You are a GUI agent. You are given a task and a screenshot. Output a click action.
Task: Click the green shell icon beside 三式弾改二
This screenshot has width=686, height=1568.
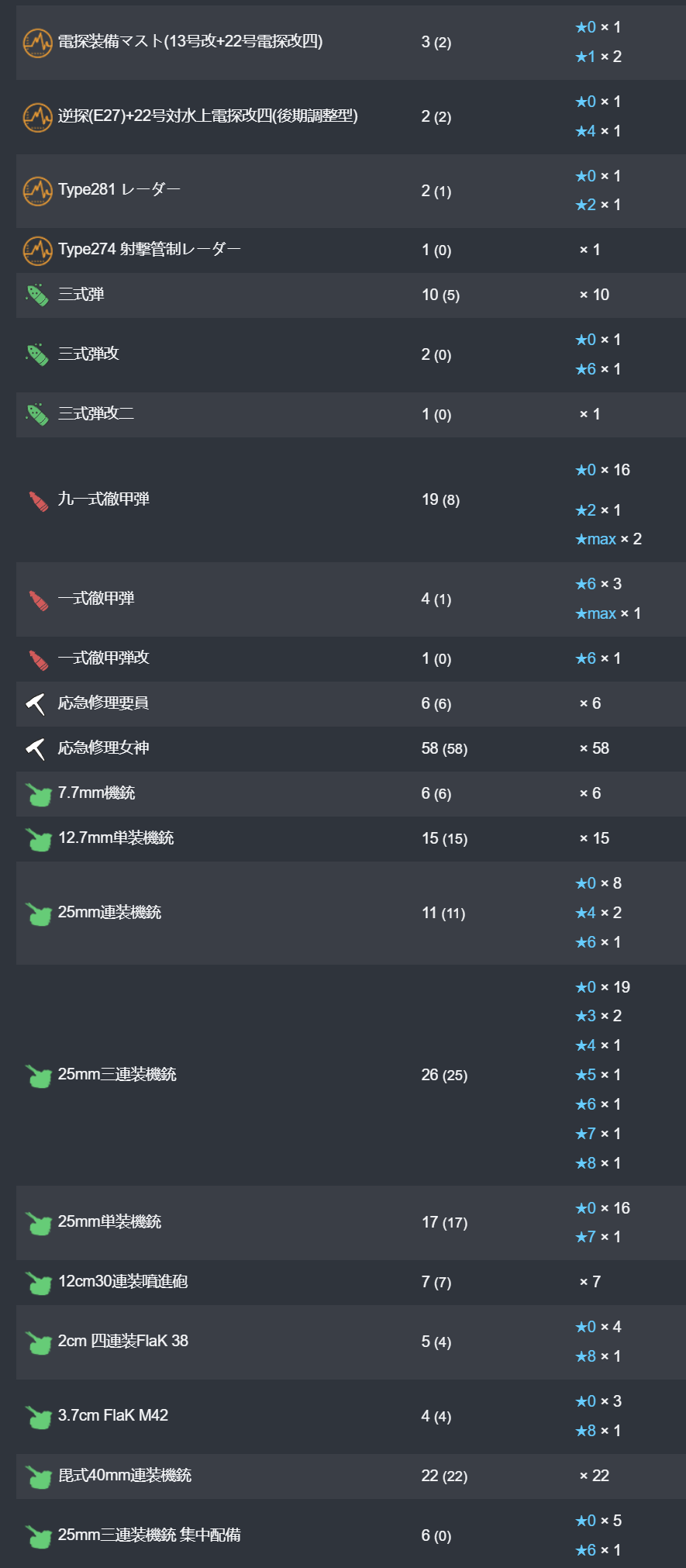37,414
